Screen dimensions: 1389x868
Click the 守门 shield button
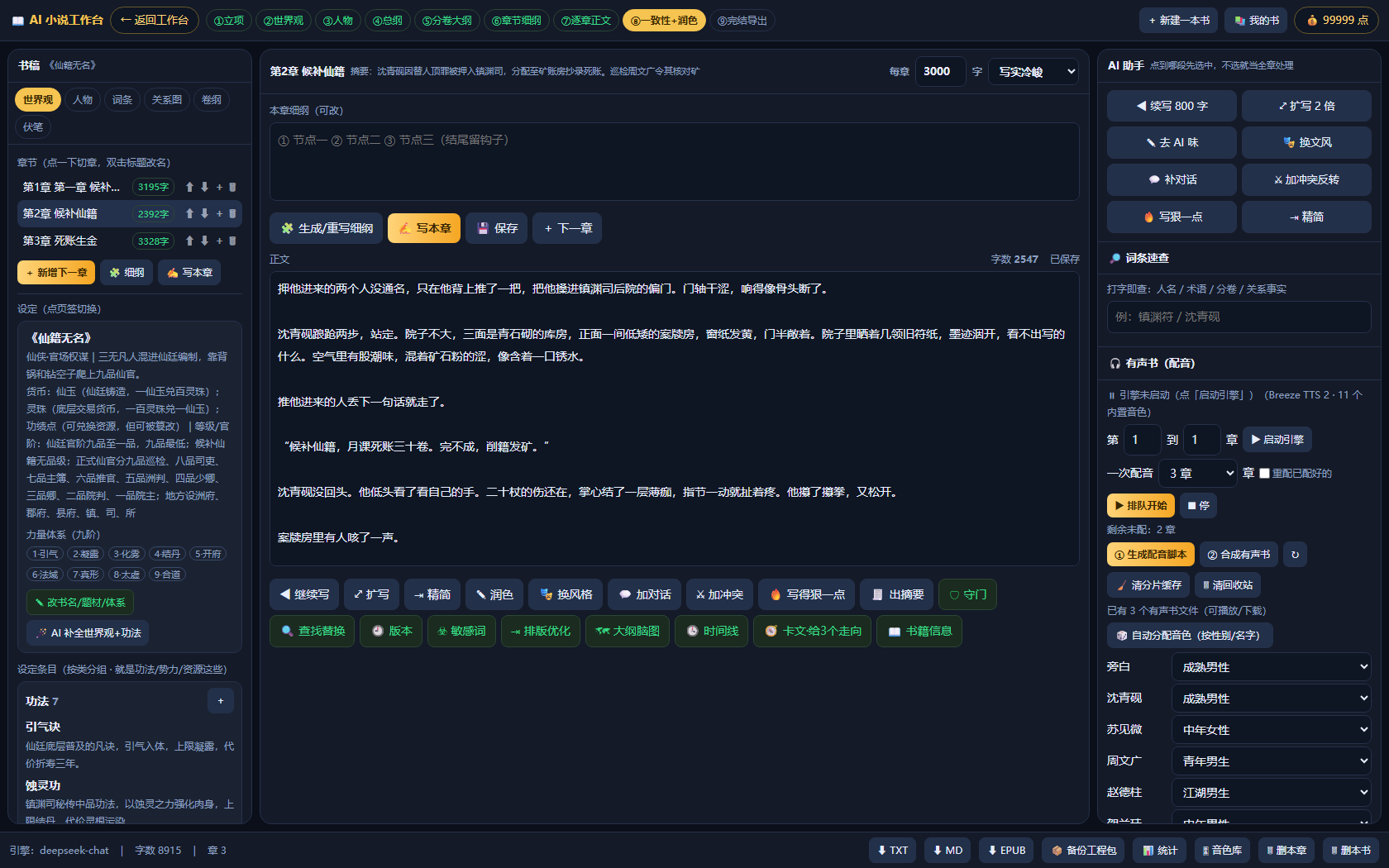point(967,594)
